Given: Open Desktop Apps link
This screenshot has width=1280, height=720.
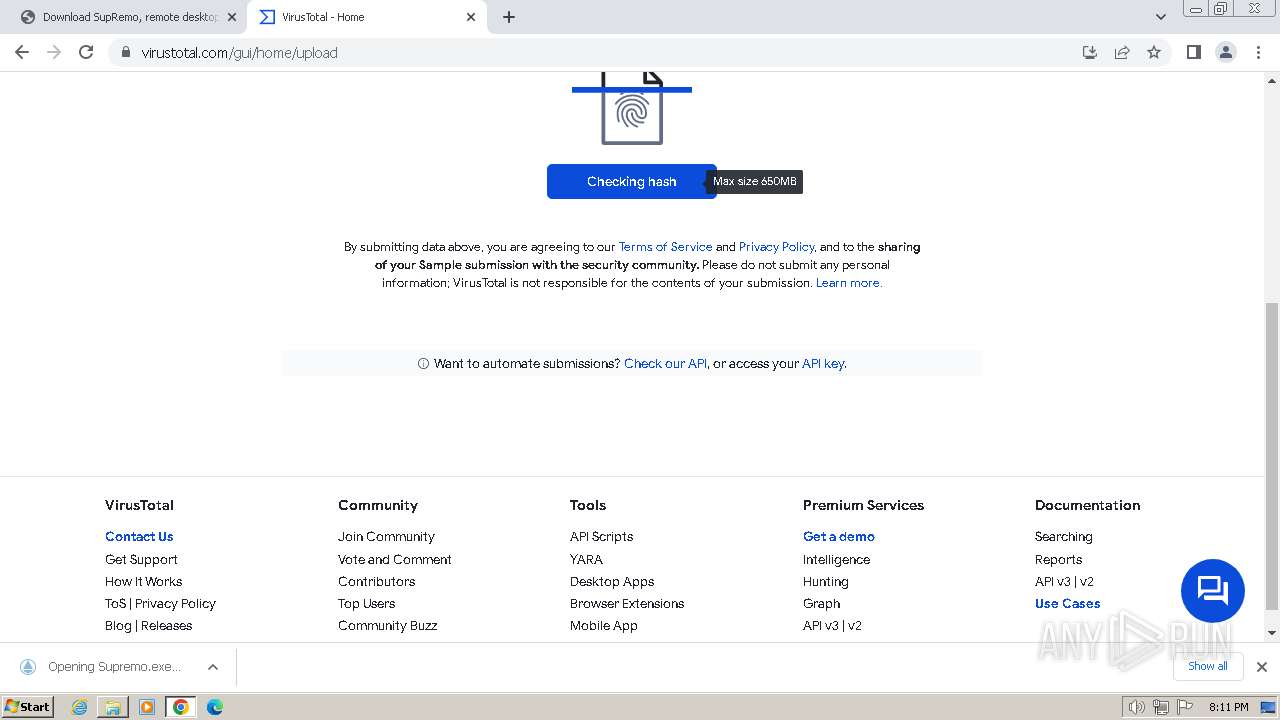Looking at the screenshot, I should [x=612, y=582].
